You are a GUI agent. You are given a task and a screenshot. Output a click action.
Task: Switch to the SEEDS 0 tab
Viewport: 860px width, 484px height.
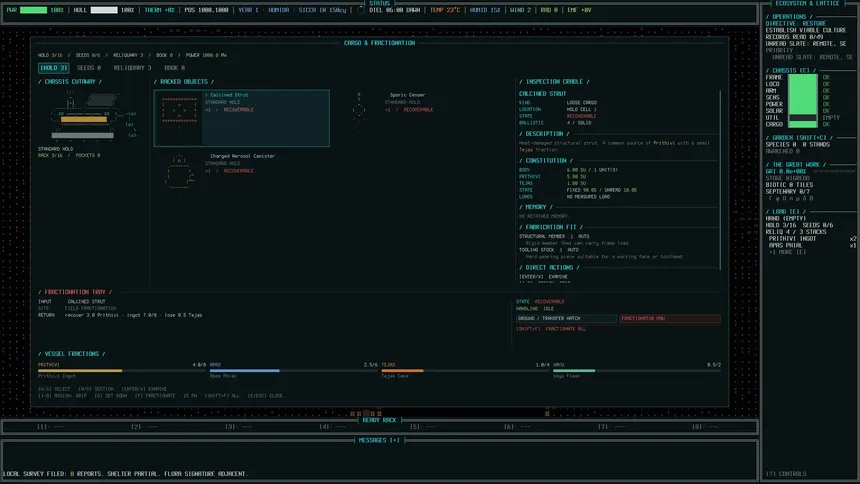coord(89,68)
